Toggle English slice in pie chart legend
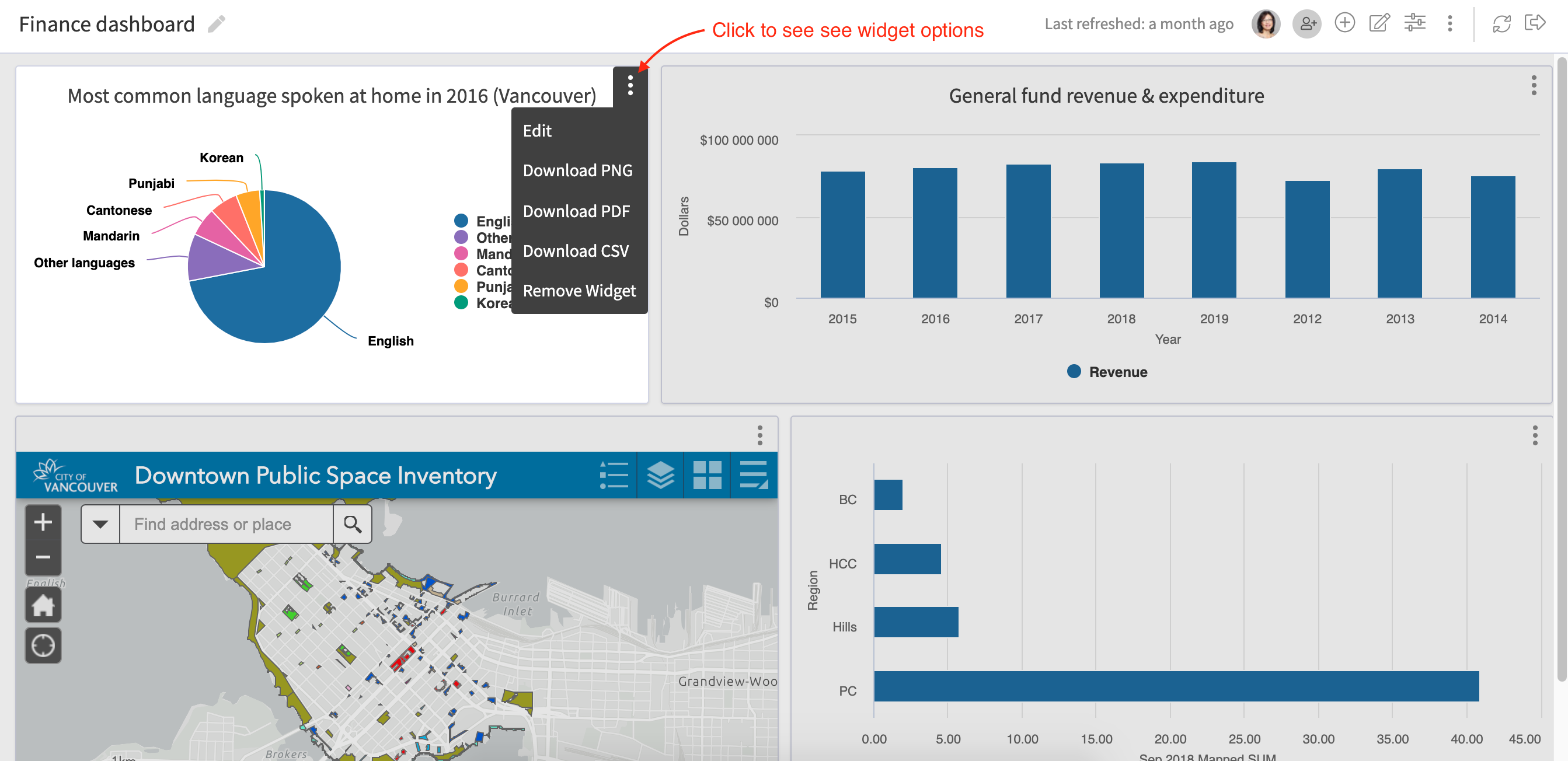The height and width of the screenshot is (761, 1568). pyautogui.click(x=482, y=221)
